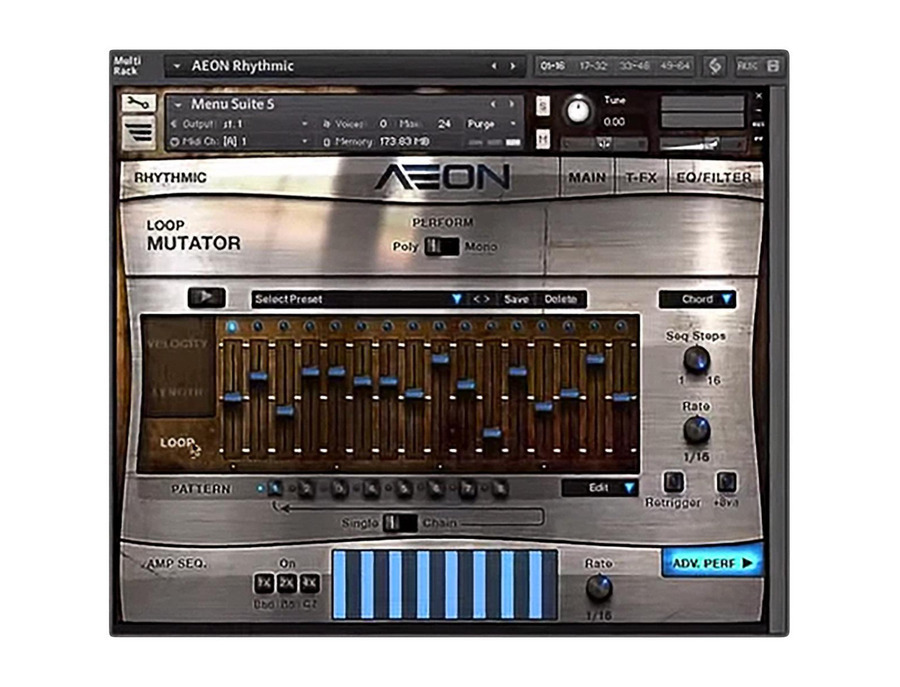Open the Output channel dropdown
This screenshot has height=687, width=900.
pyautogui.click(x=305, y=124)
